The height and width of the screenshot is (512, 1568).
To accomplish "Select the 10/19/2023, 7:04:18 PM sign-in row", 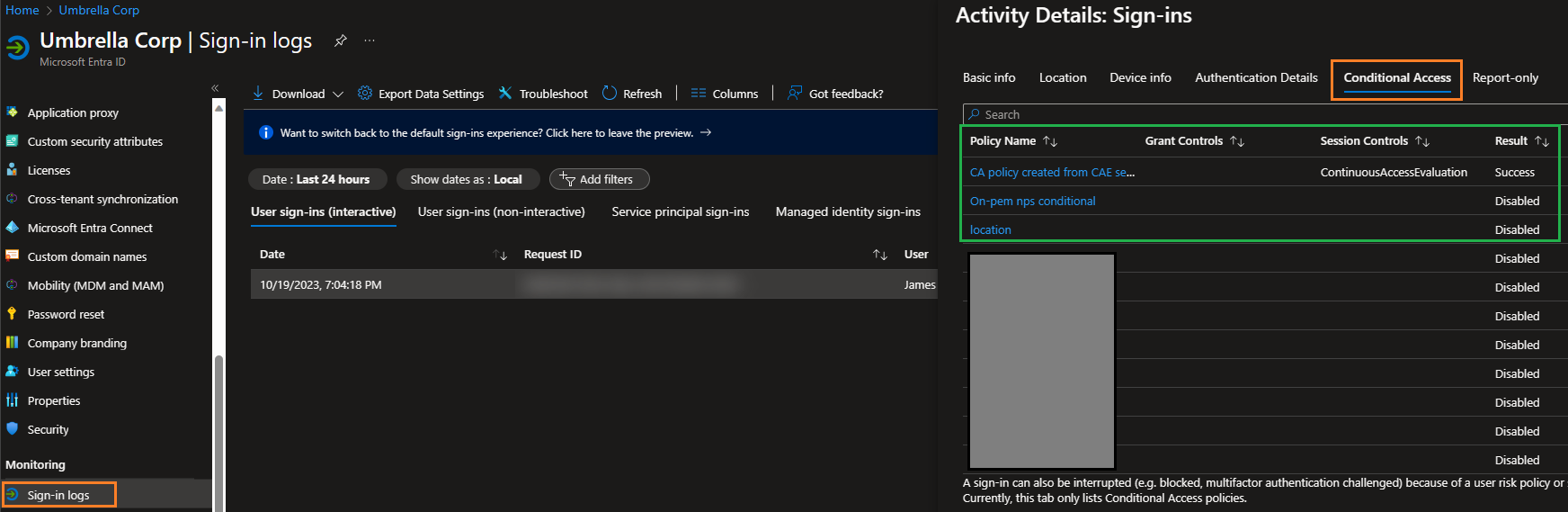I will tap(593, 284).
